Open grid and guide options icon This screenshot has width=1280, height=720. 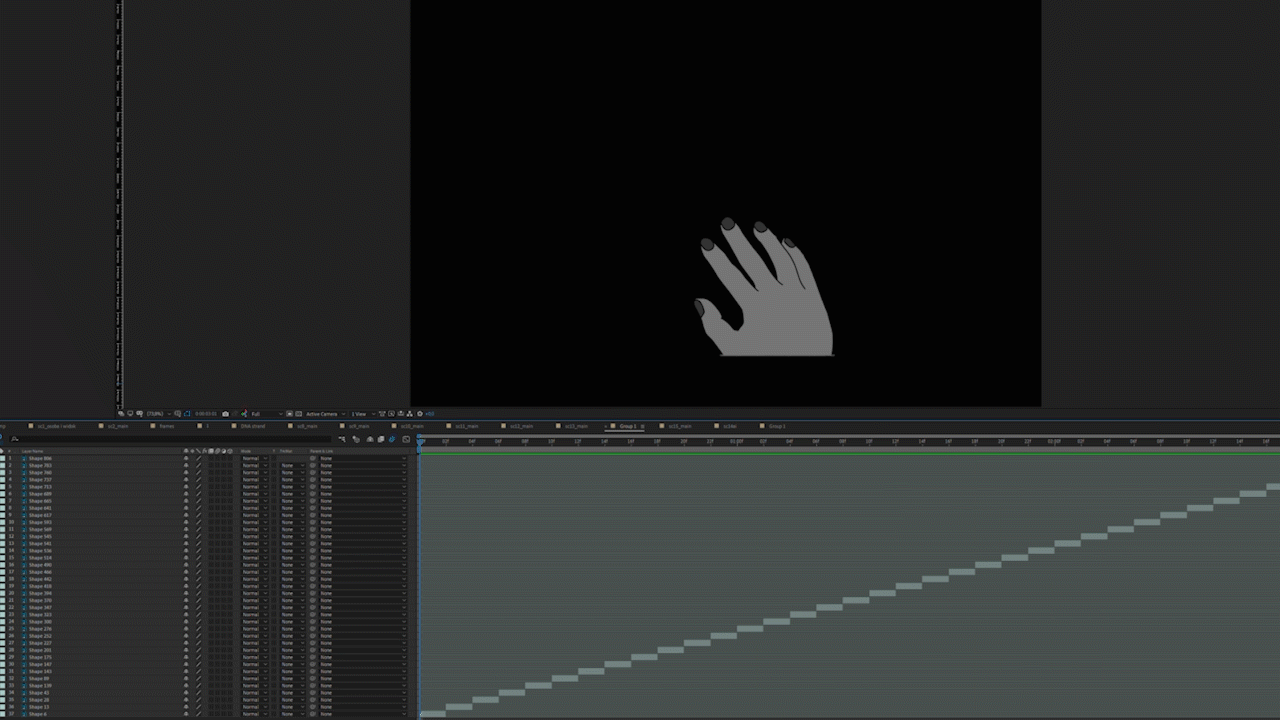coord(177,414)
